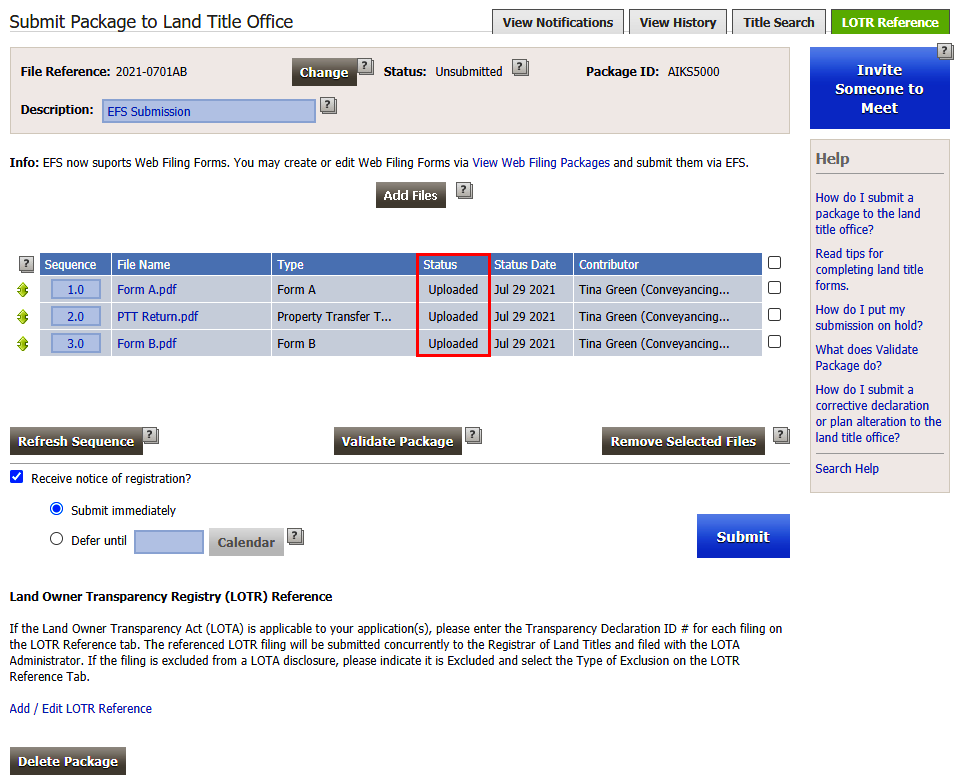962x784 pixels.
Task: Click the Status Date column header
Action: [531, 264]
